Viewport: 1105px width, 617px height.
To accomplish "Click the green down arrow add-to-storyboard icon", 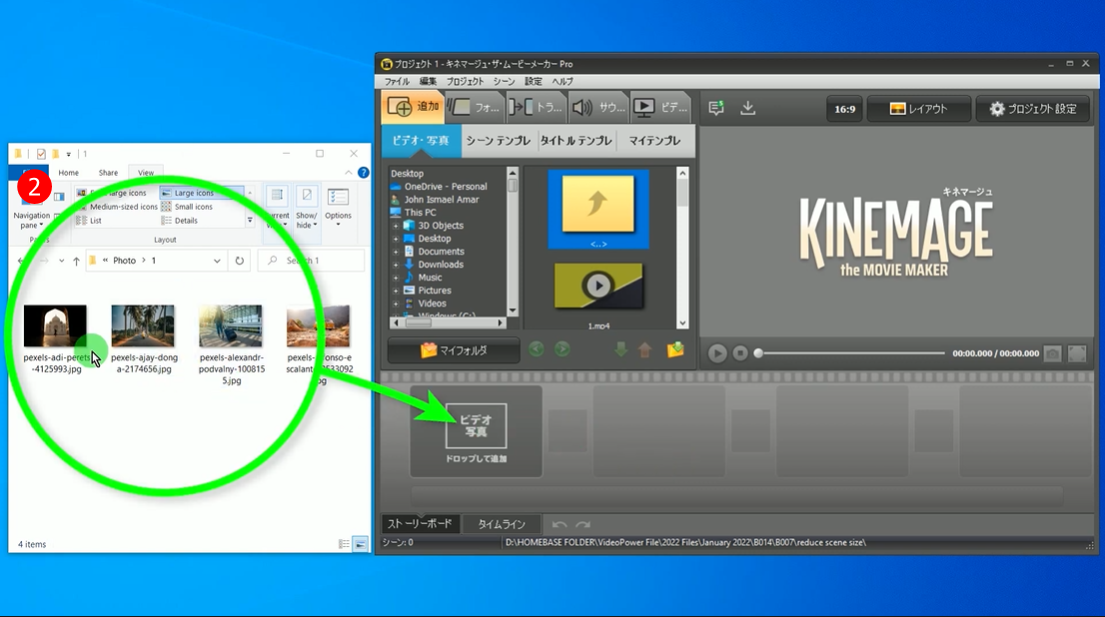I will 620,350.
